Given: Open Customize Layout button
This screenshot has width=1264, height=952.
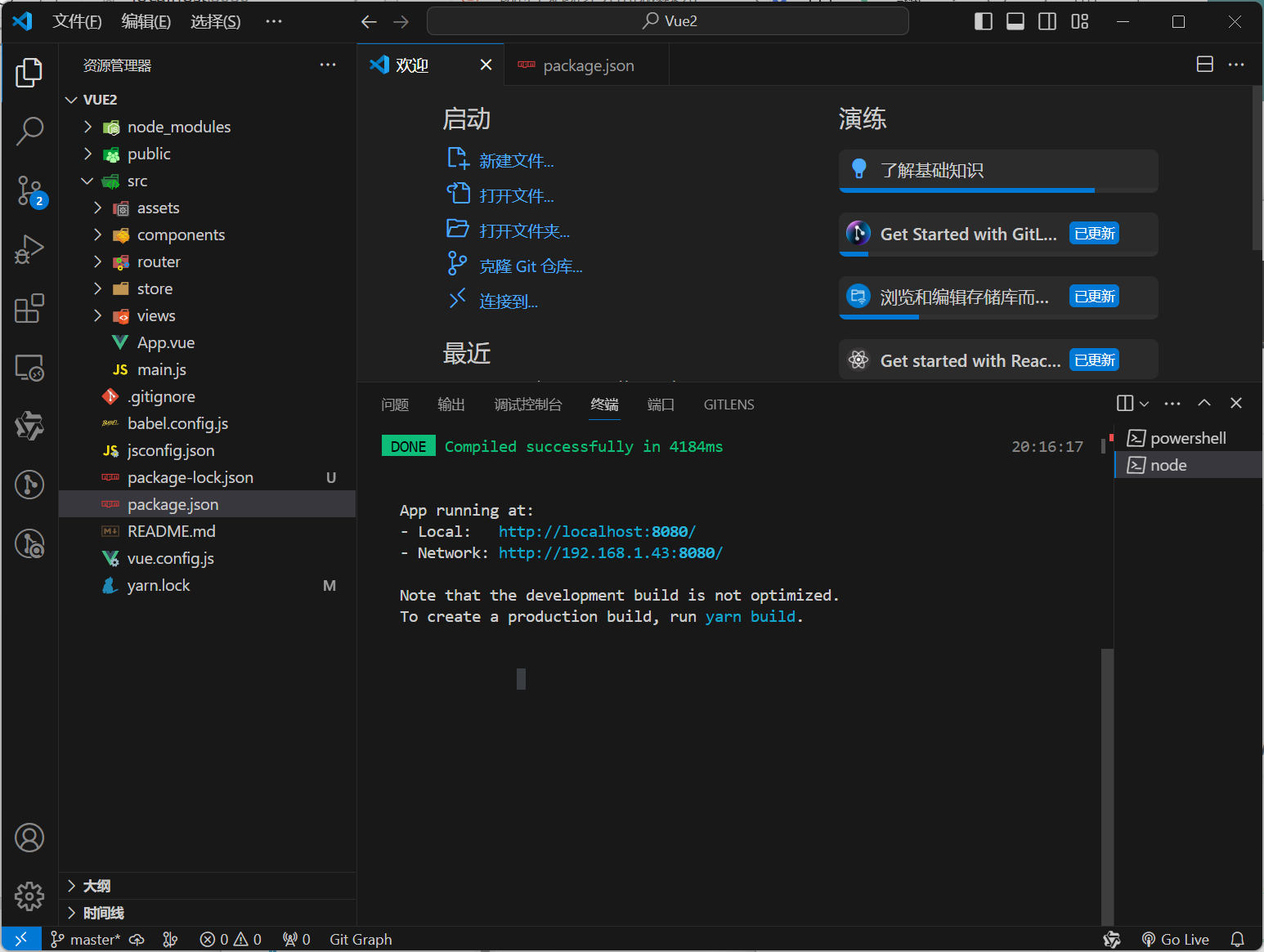Looking at the screenshot, I should [x=1080, y=21].
